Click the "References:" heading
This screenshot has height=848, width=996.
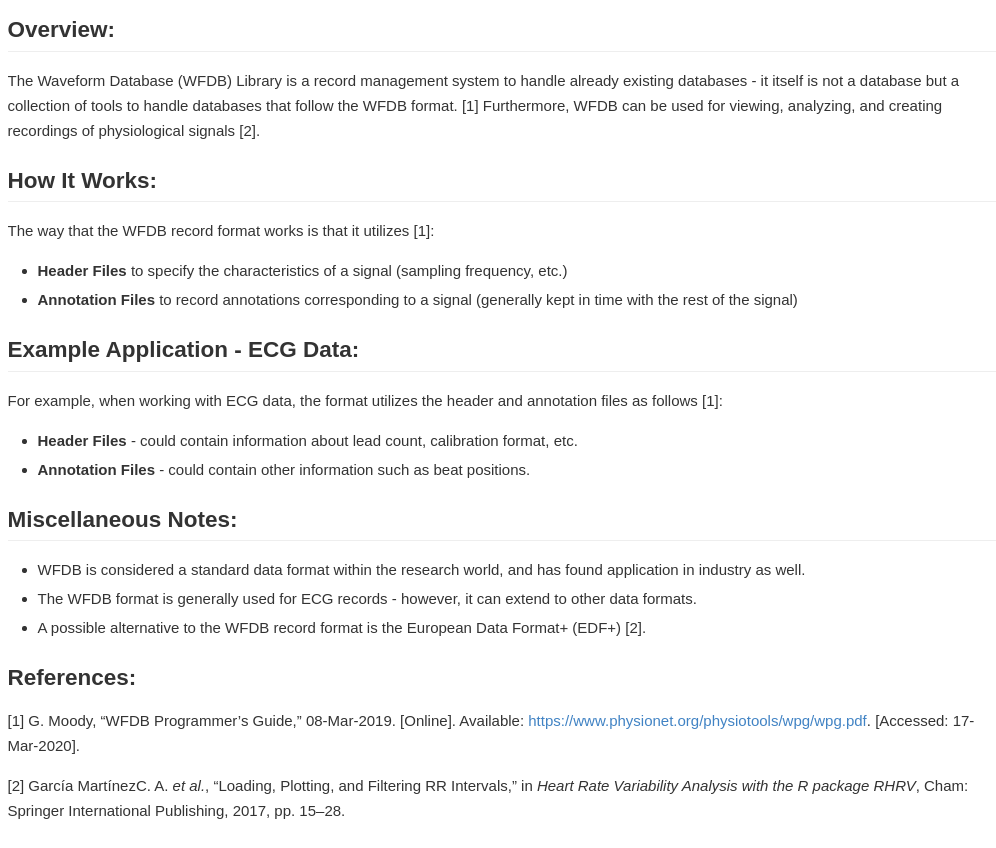tap(71, 678)
